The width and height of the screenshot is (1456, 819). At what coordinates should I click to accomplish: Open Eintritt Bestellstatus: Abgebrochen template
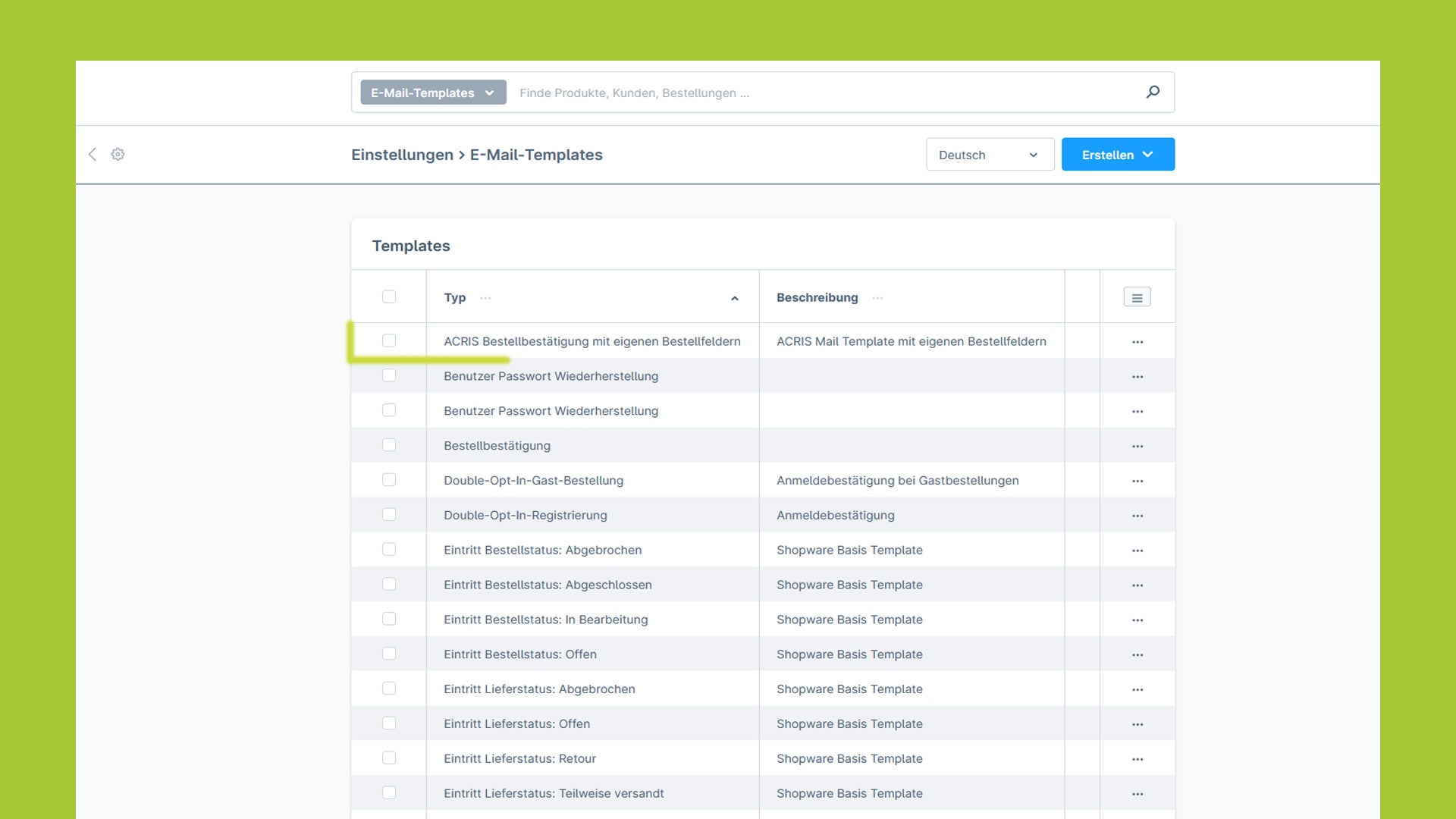(543, 551)
